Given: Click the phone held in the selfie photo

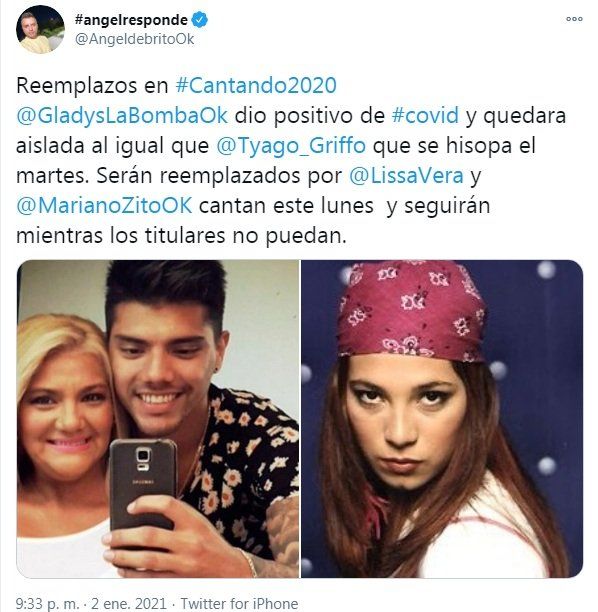Looking at the screenshot, I should pyautogui.click(x=143, y=486).
